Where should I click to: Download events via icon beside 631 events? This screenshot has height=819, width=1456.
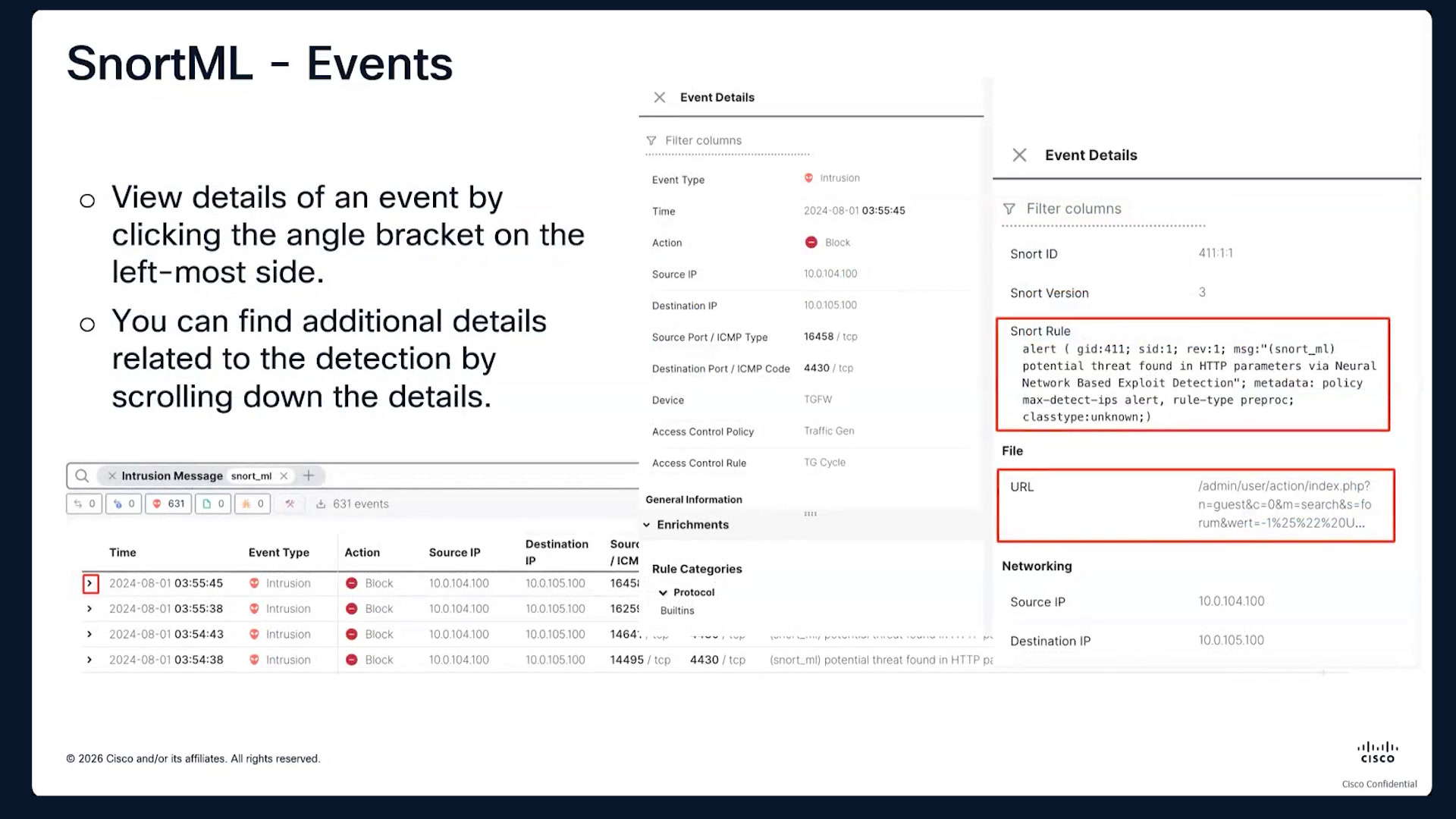click(321, 504)
